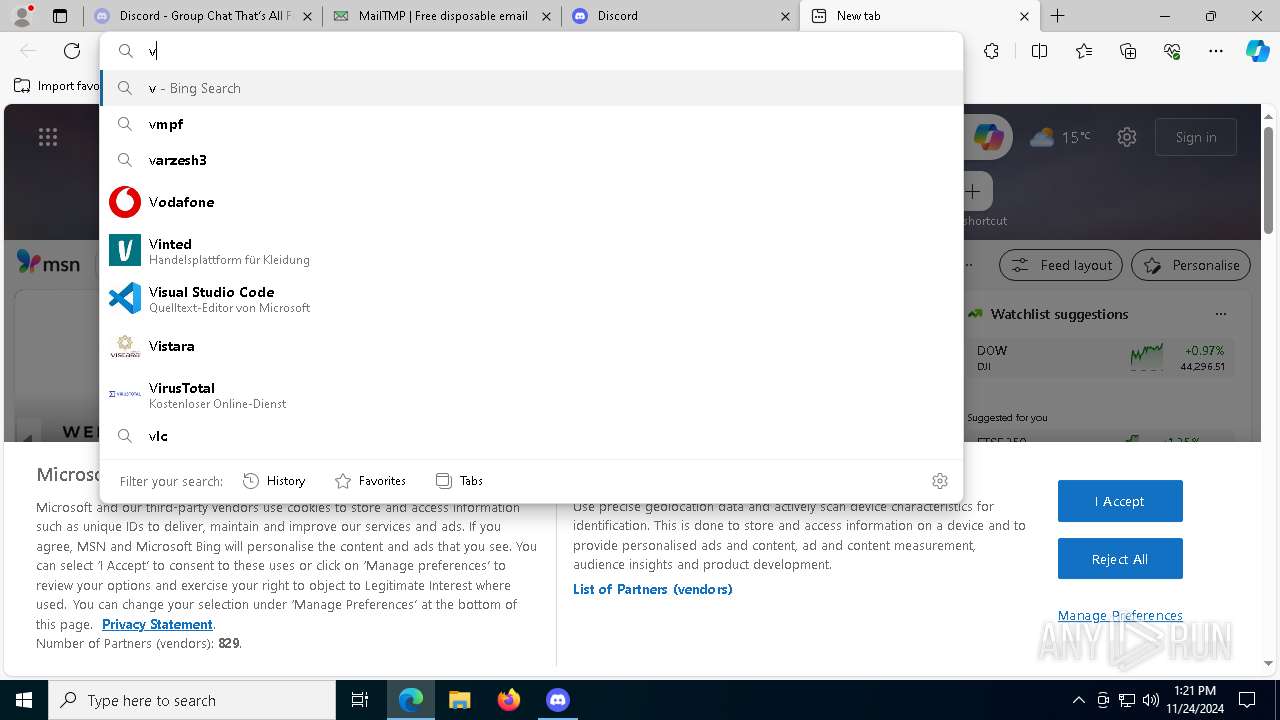Close the New tab tab
The height and width of the screenshot is (720, 1280).
point(1024,16)
